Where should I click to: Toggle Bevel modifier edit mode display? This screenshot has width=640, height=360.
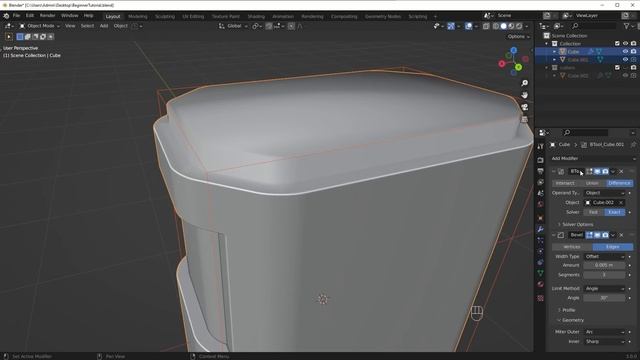[589, 235]
